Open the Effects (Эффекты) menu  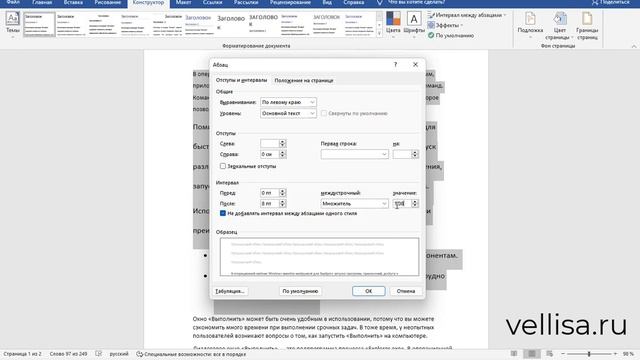(445, 25)
